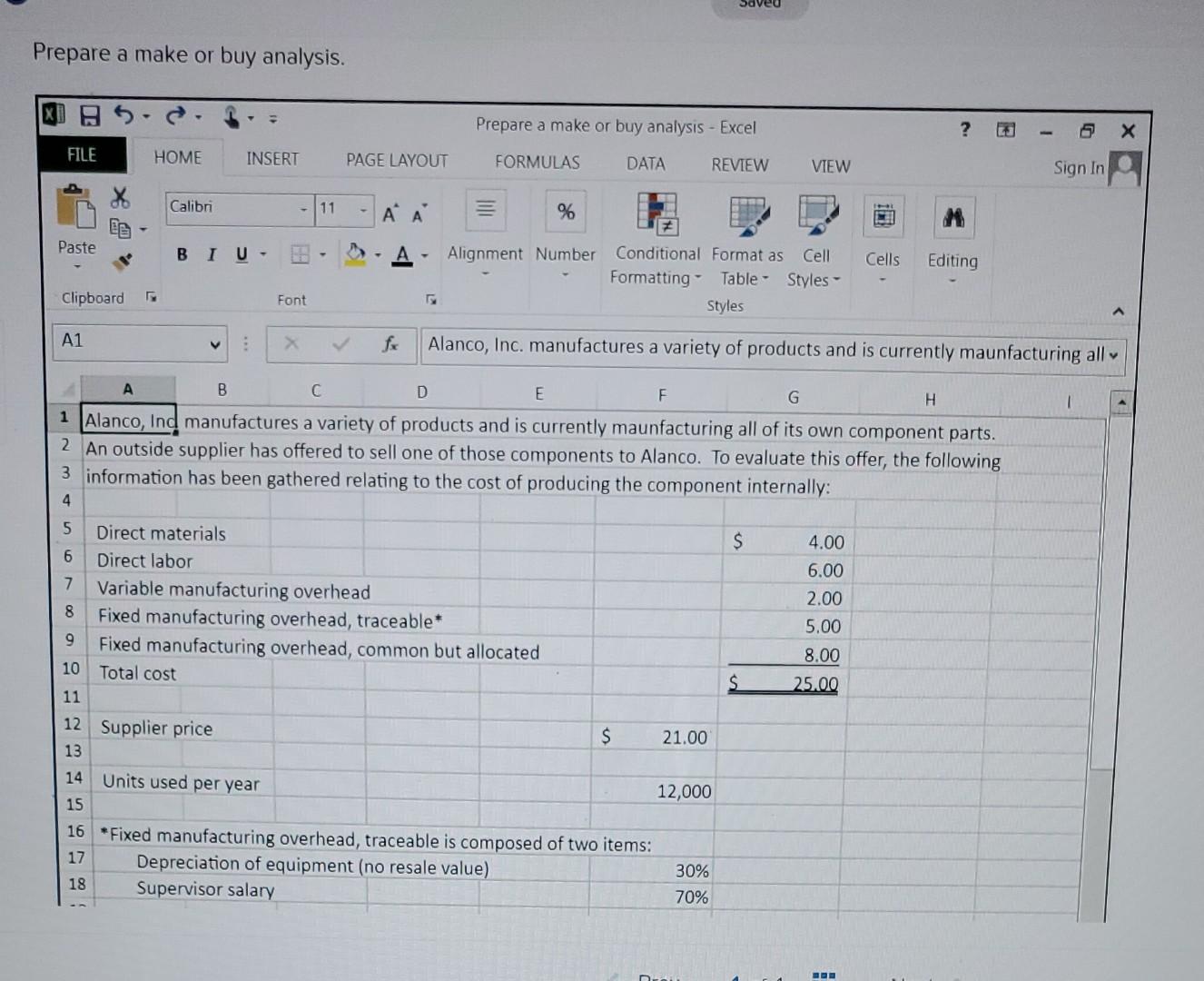
Task: Switch to the FORMULAS ribbon tab
Action: [537, 162]
